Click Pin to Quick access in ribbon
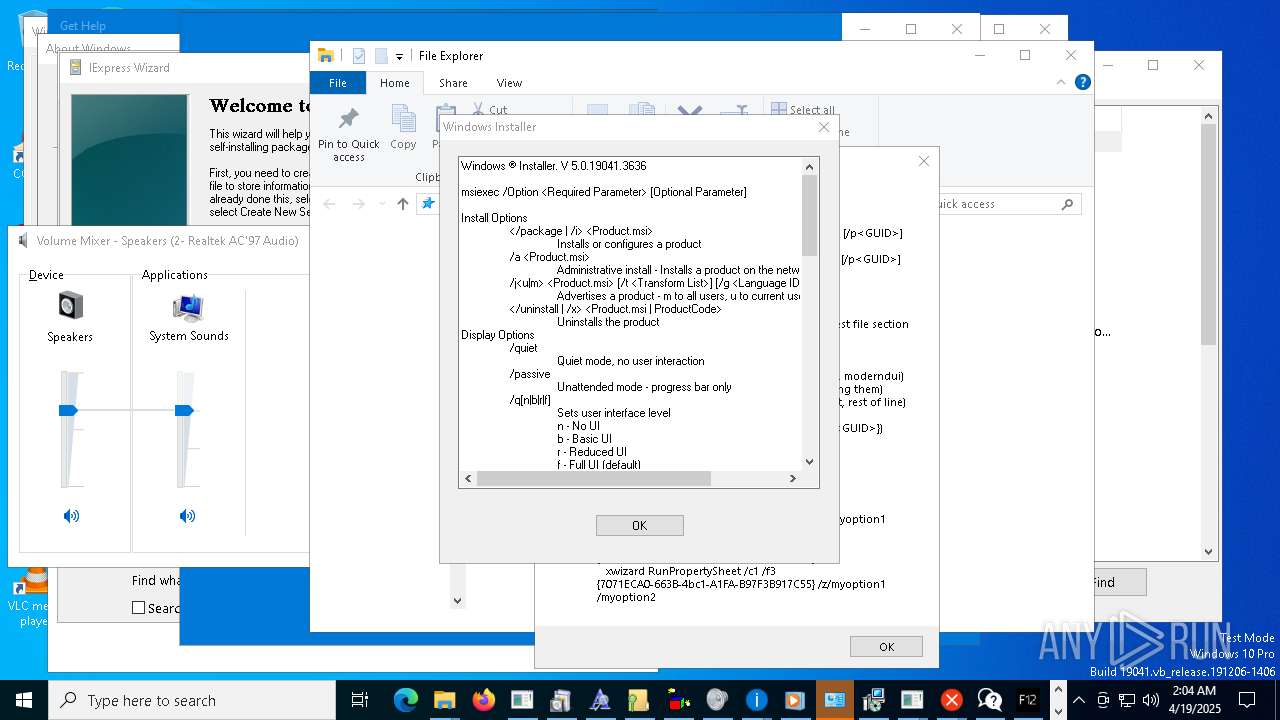This screenshot has width=1280, height=720. 348,134
